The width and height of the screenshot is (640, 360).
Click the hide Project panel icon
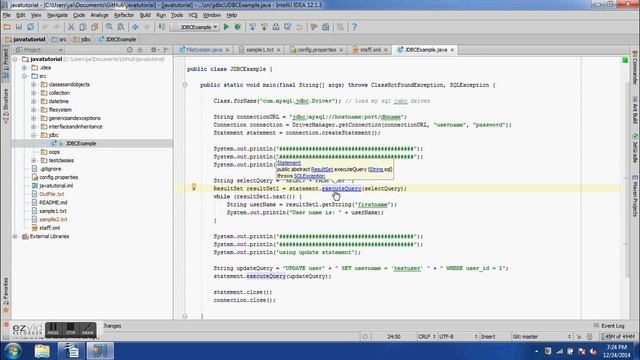(166, 50)
